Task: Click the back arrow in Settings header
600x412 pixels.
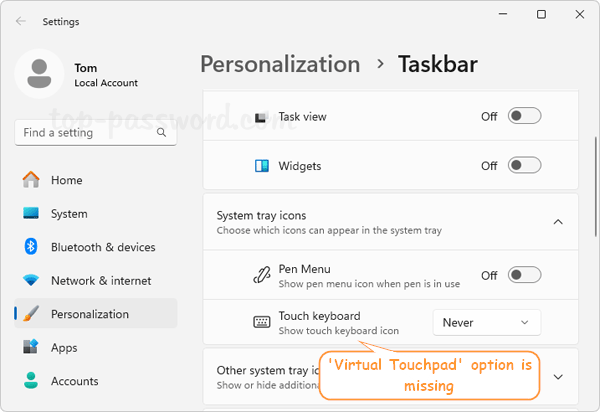Action: pos(22,21)
